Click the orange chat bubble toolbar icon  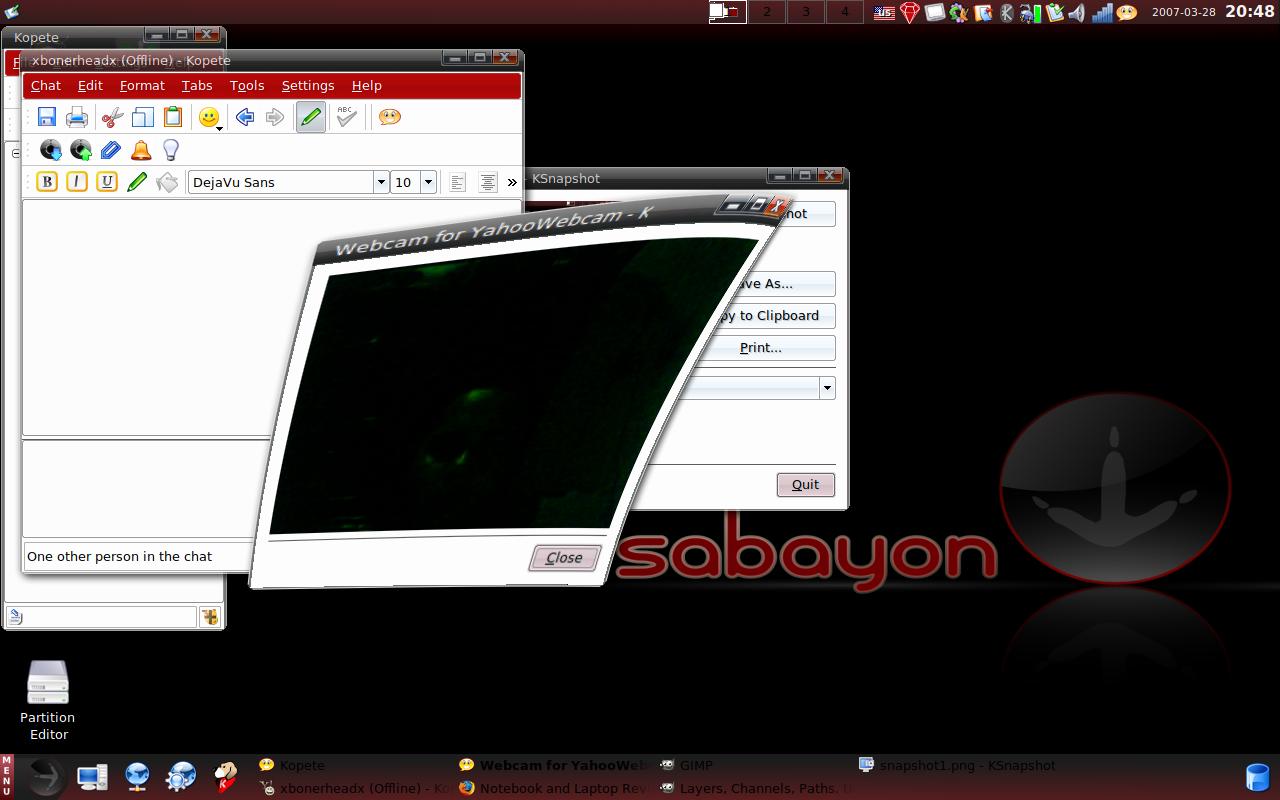point(390,117)
